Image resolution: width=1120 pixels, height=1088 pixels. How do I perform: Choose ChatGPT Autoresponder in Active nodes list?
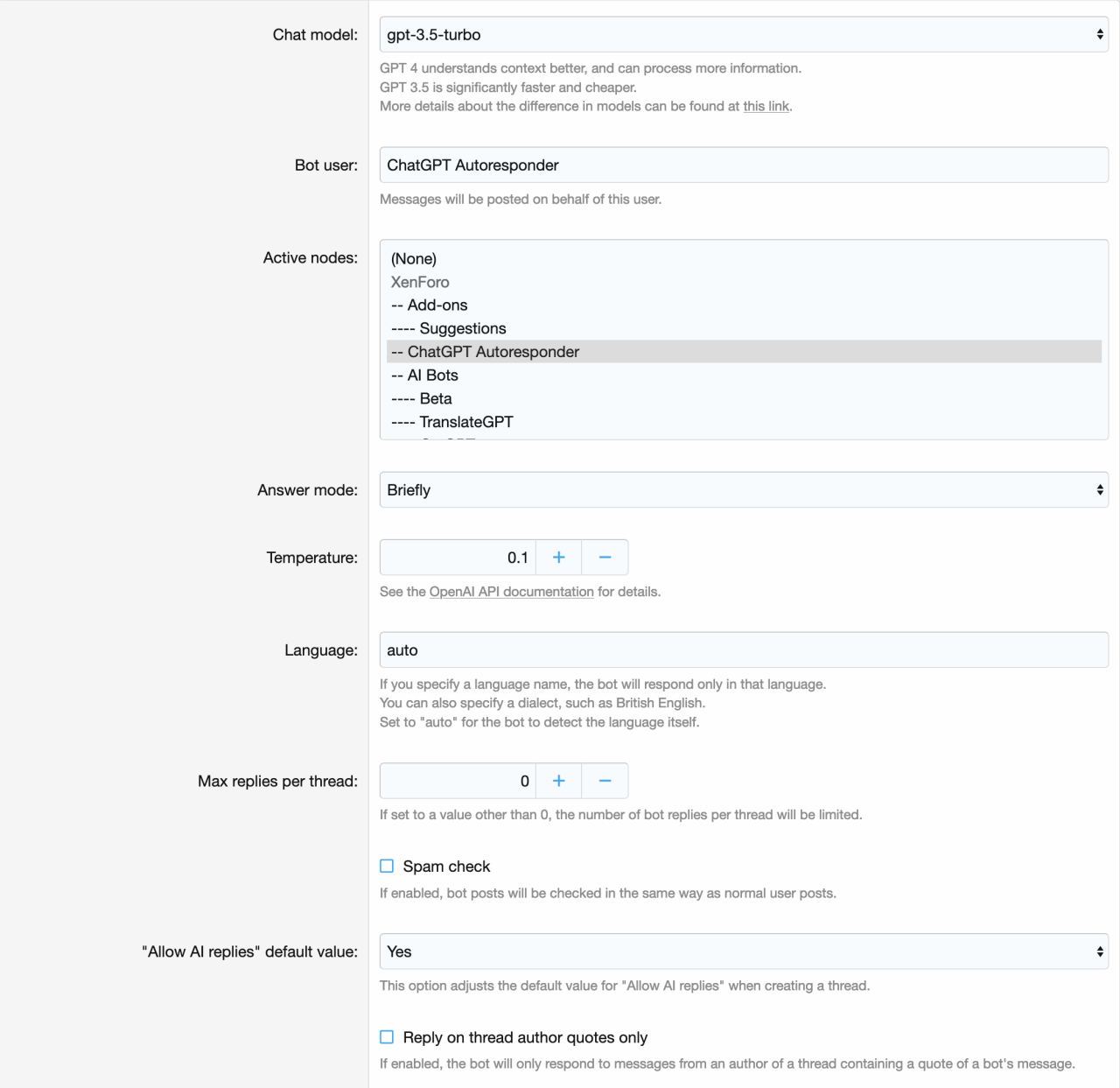pyautogui.click(x=493, y=352)
